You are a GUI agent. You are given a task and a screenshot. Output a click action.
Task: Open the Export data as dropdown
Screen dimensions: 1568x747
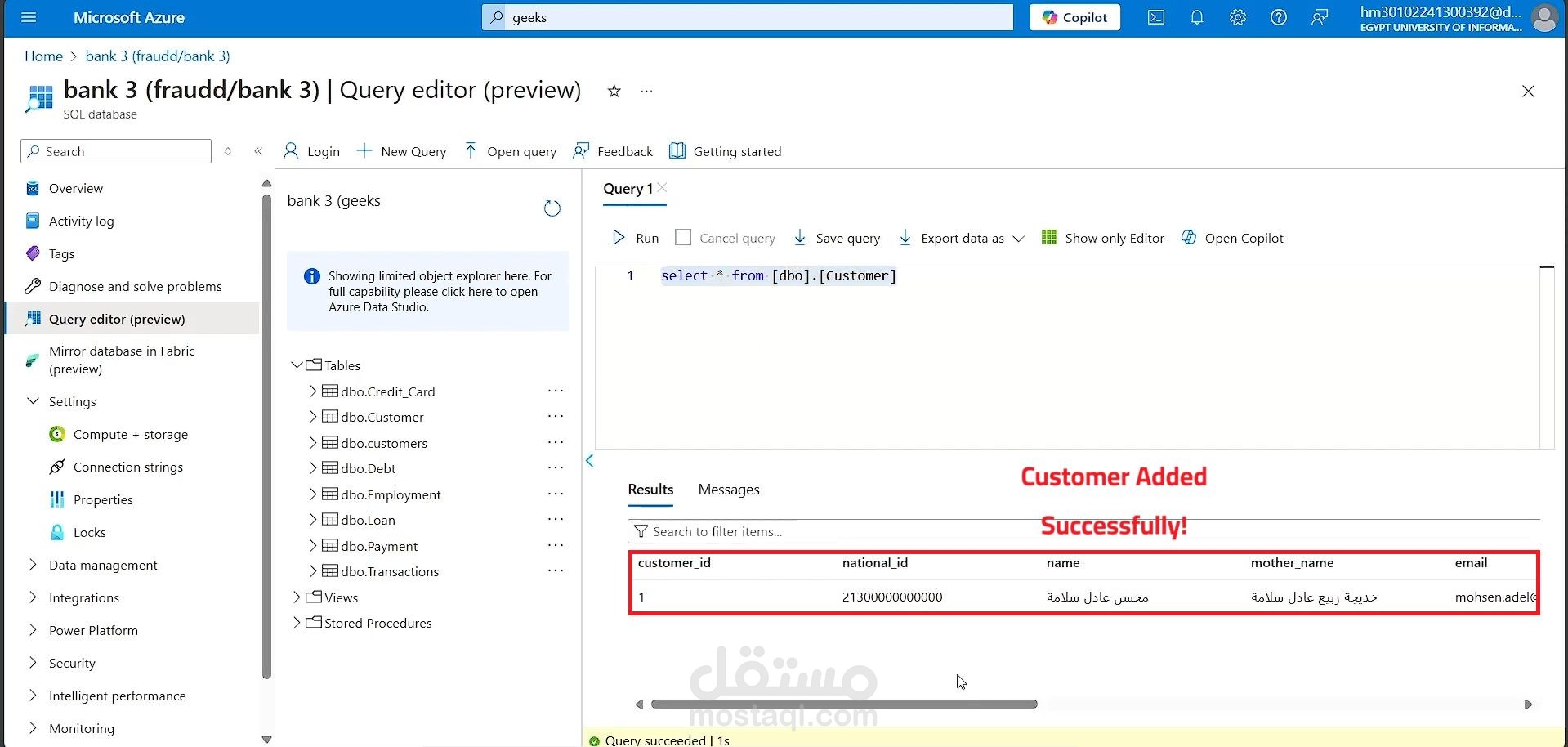coord(961,238)
